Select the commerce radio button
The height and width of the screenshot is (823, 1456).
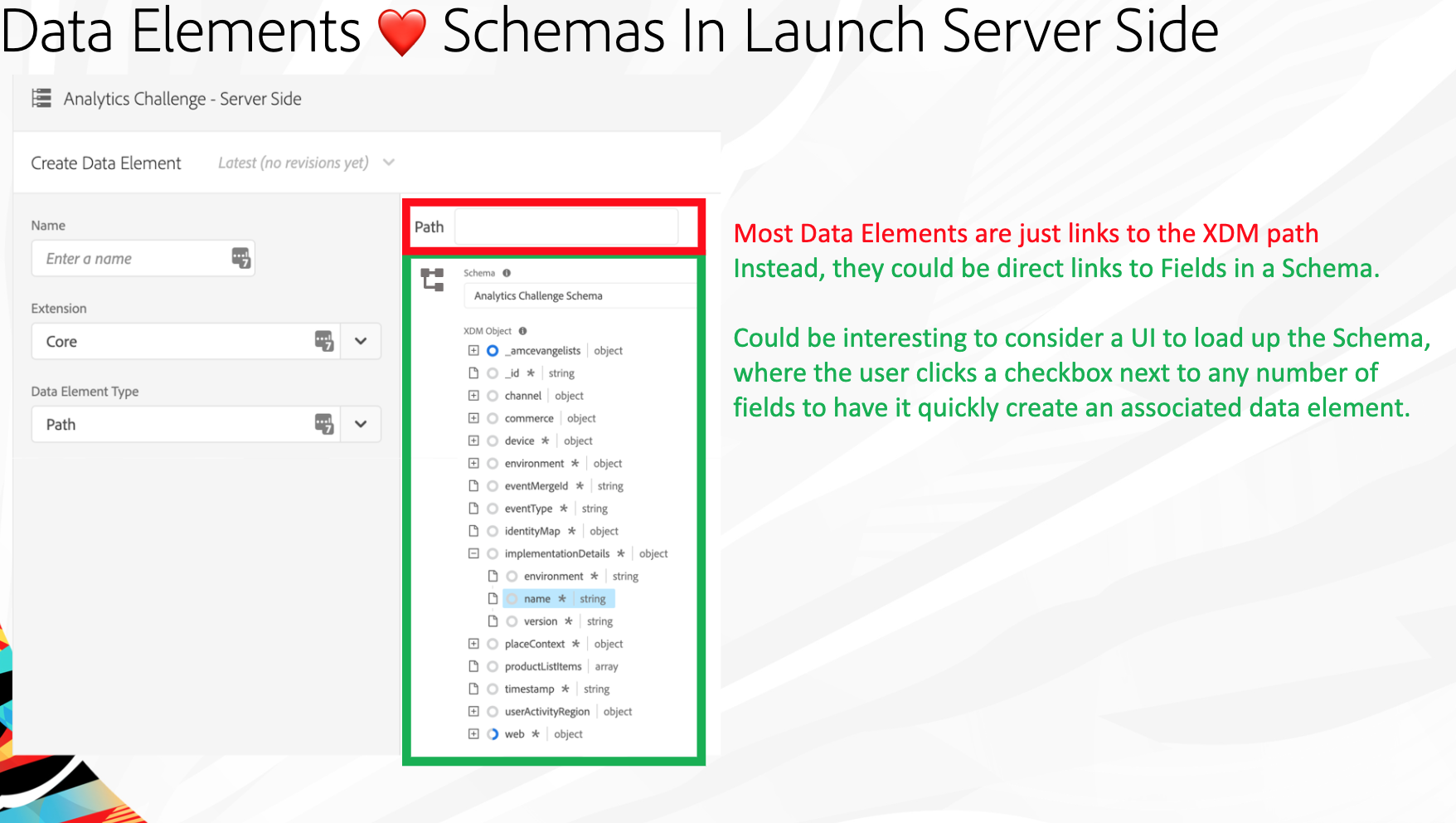click(x=493, y=418)
